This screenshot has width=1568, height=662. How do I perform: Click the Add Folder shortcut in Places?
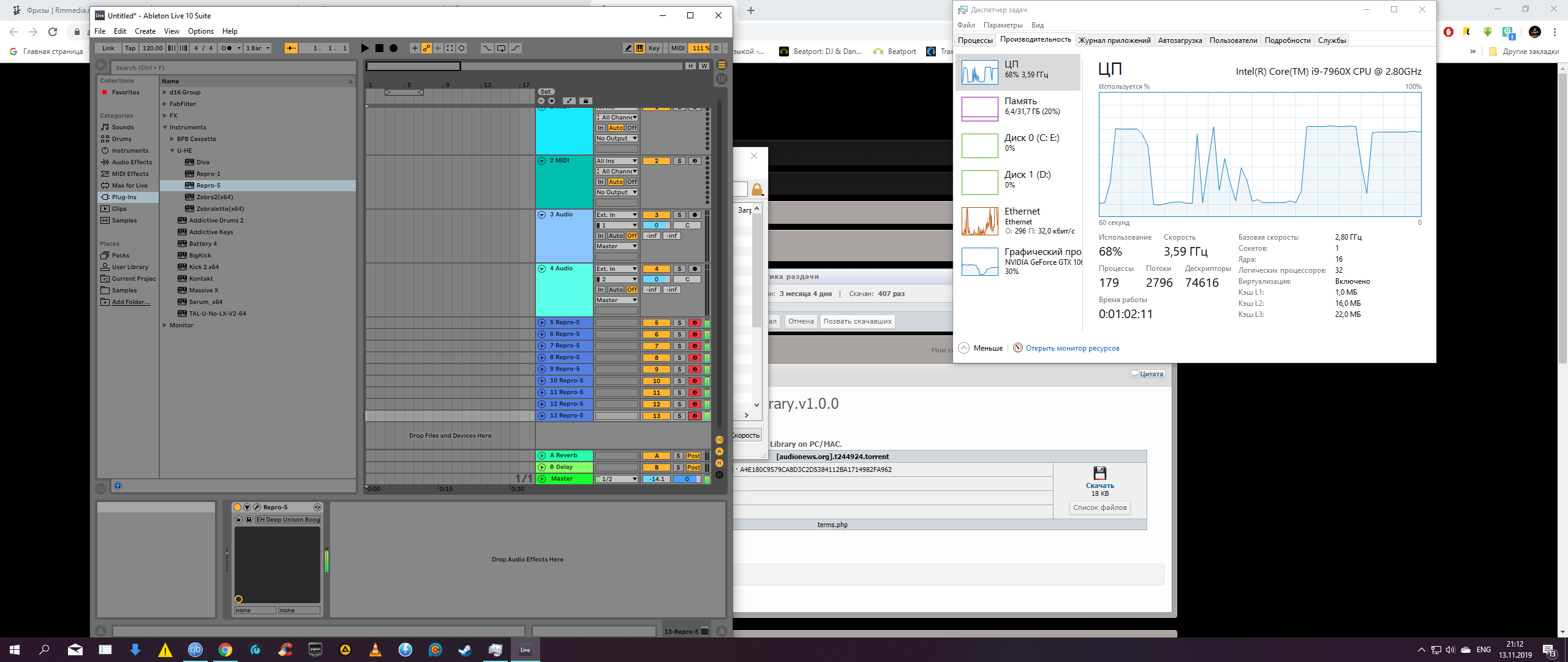[x=128, y=302]
